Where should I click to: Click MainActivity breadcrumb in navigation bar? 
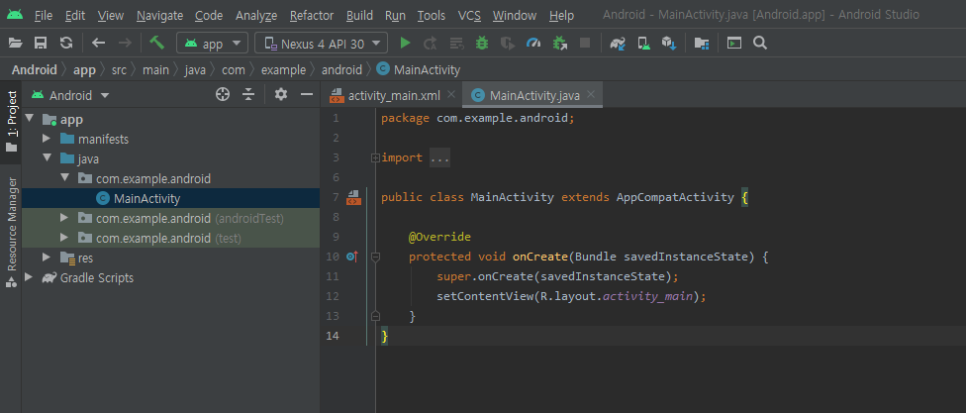418,70
